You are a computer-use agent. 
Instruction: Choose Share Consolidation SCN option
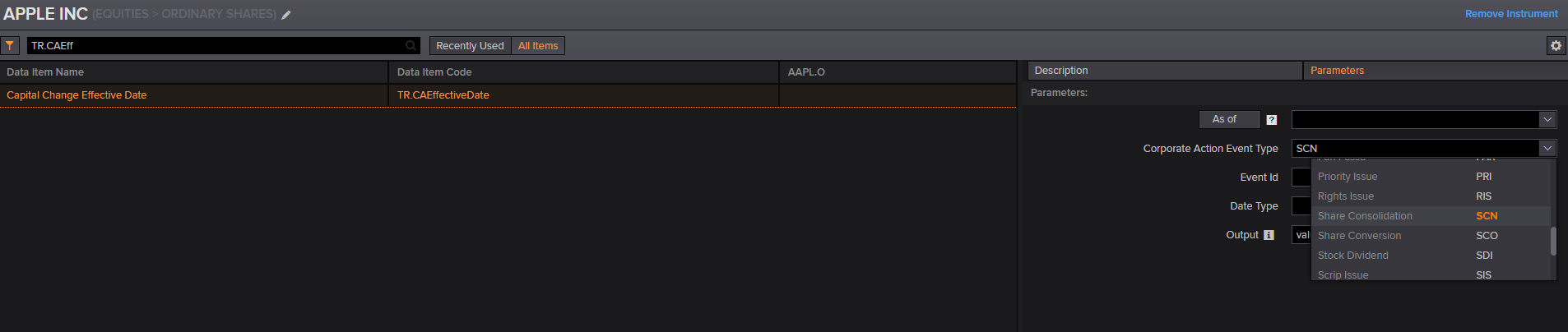[x=1430, y=216]
